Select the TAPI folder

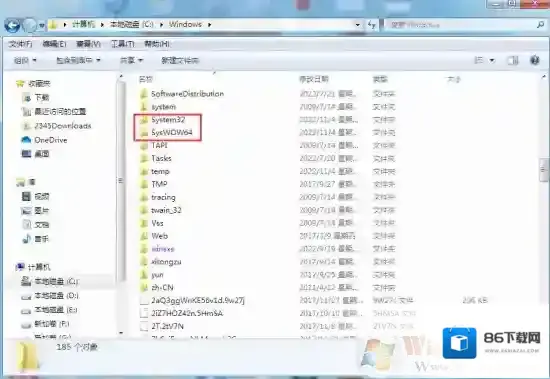pos(159,145)
